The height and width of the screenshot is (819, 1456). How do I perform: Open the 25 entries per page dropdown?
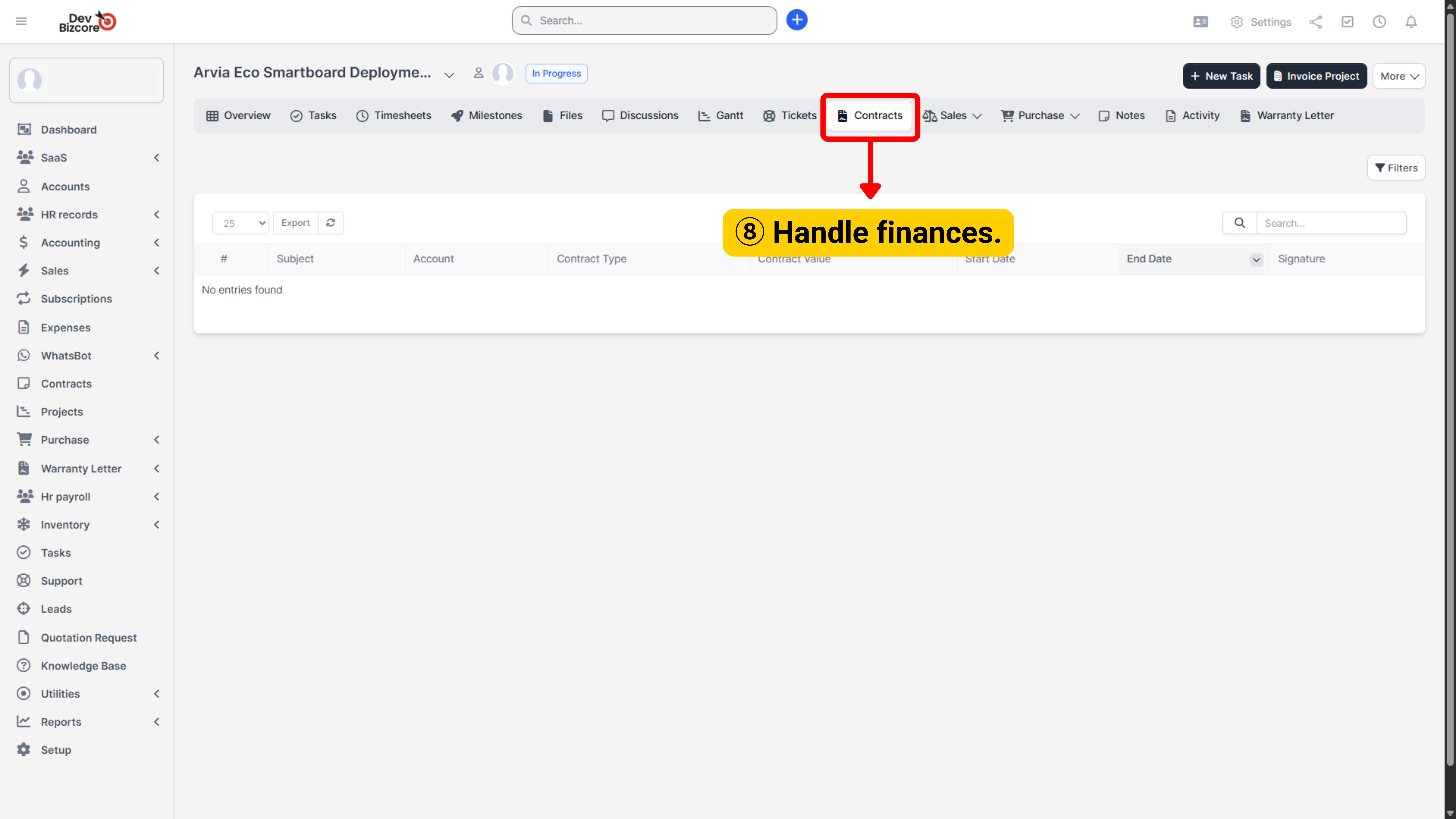[x=240, y=223]
